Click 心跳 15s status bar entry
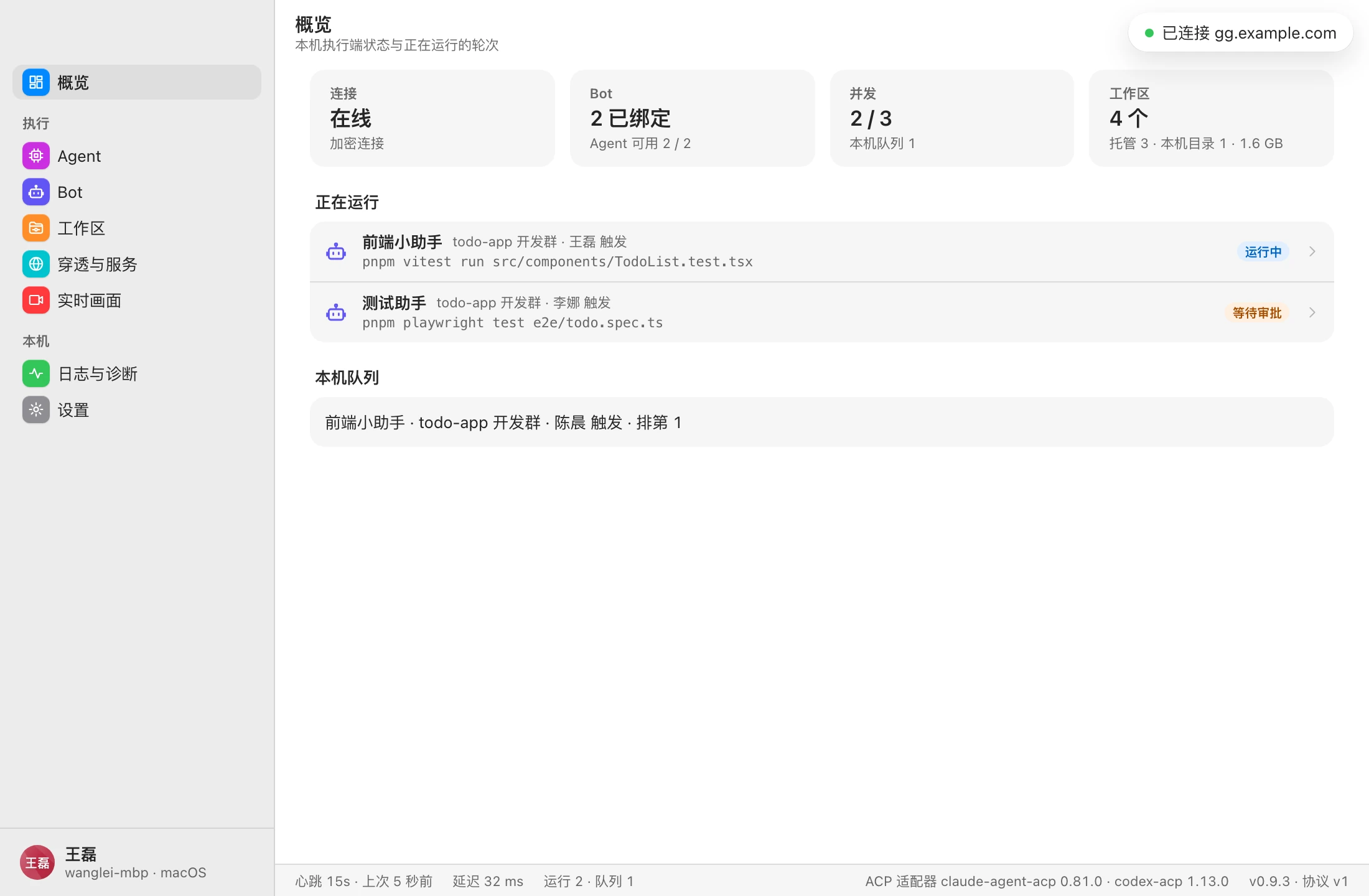The height and width of the screenshot is (896, 1369). tap(363, 881)
